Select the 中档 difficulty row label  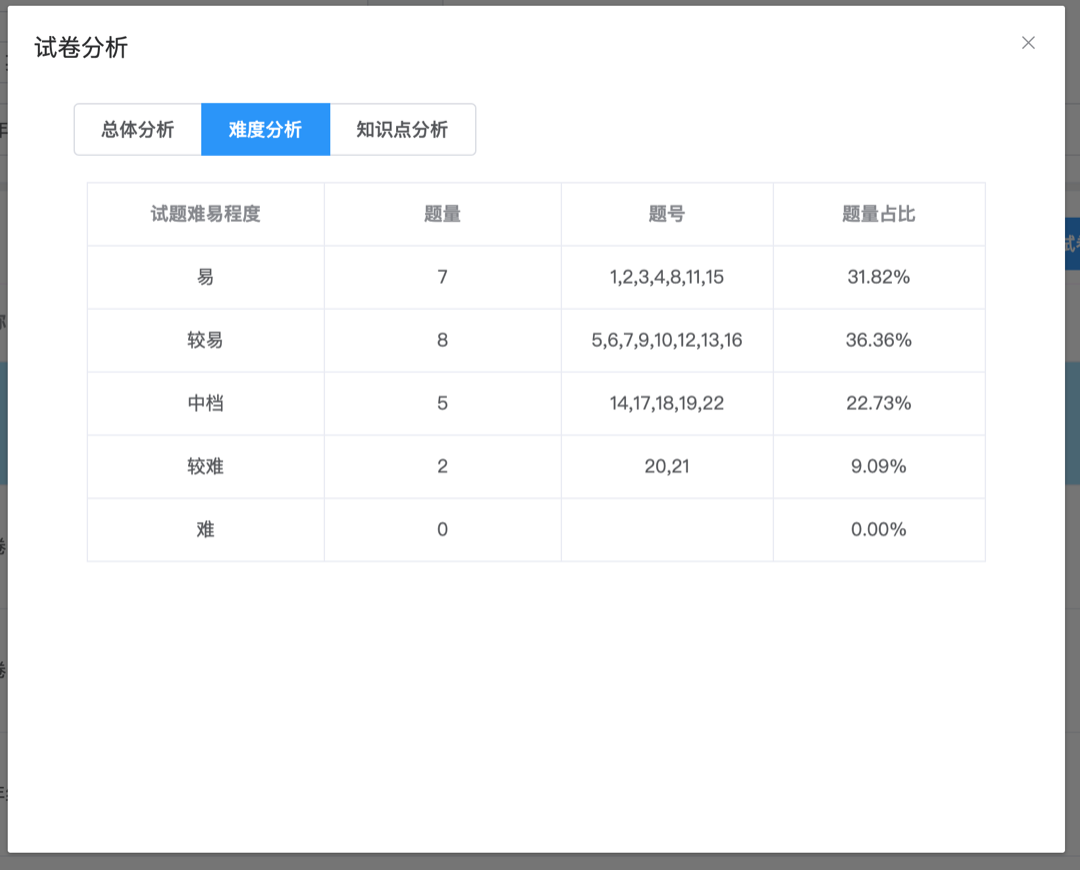205,403
